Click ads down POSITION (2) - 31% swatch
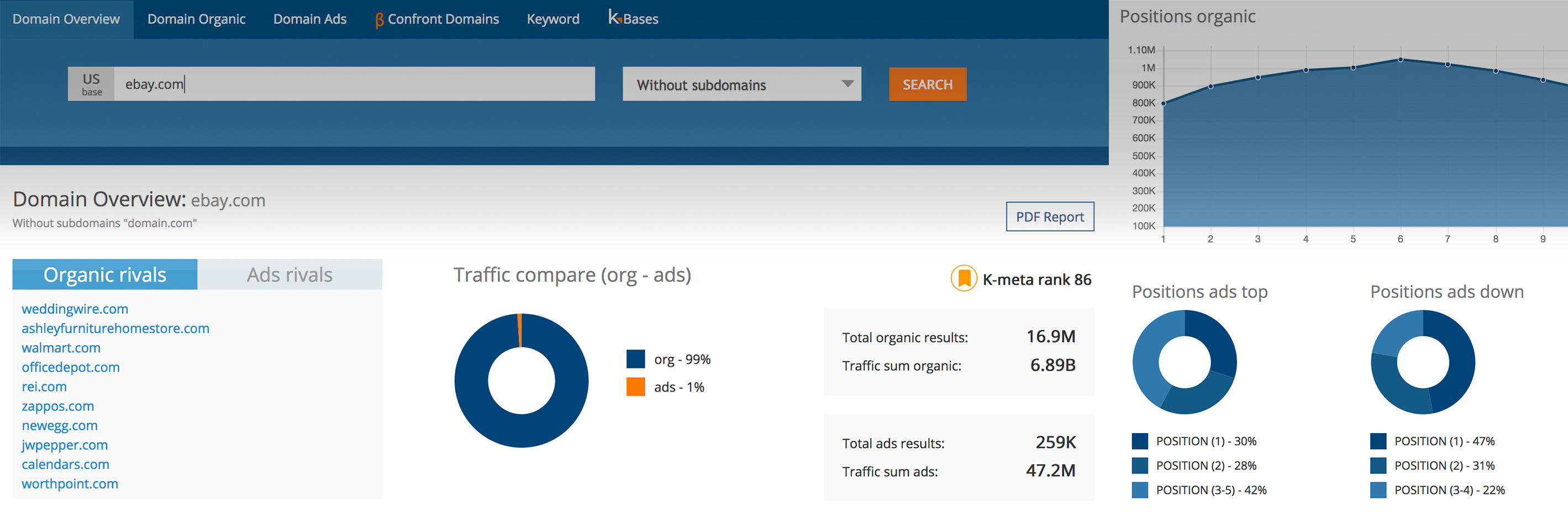Screen dimensions: 1568x512 coord(1378,465)
